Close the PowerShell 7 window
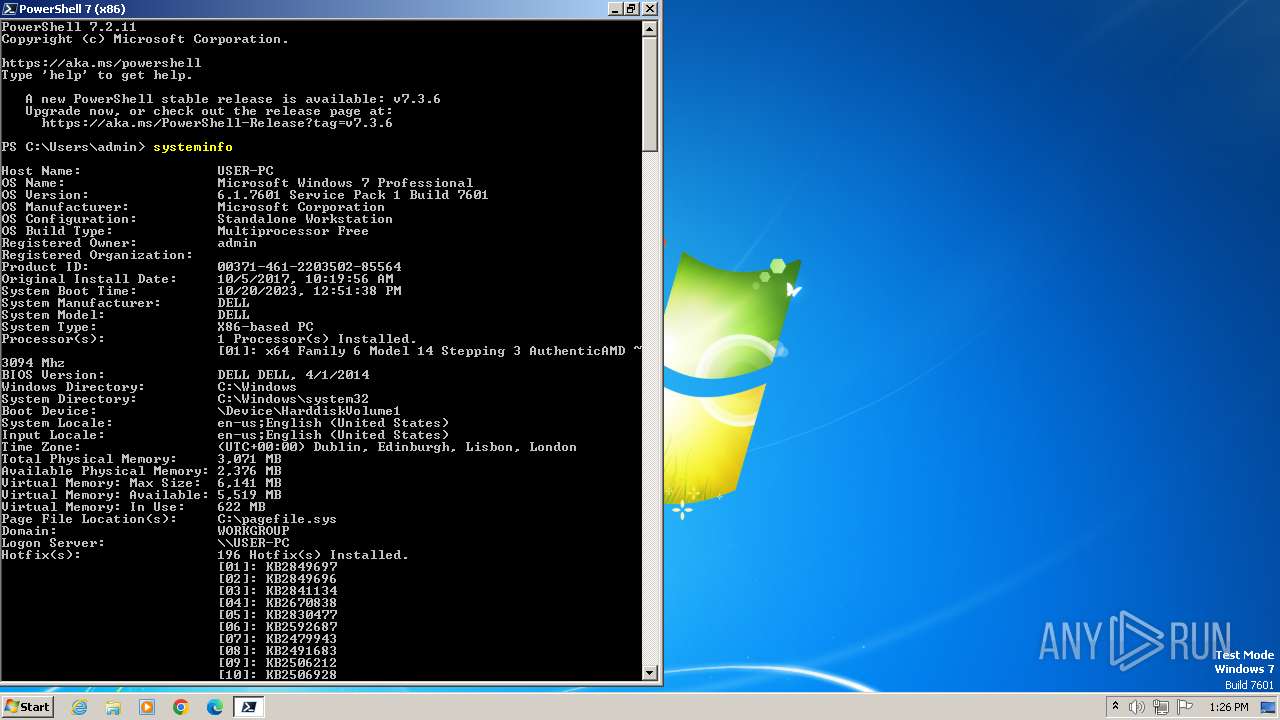The height and width of the screenshot is (720, 1280). pos(649,8)
